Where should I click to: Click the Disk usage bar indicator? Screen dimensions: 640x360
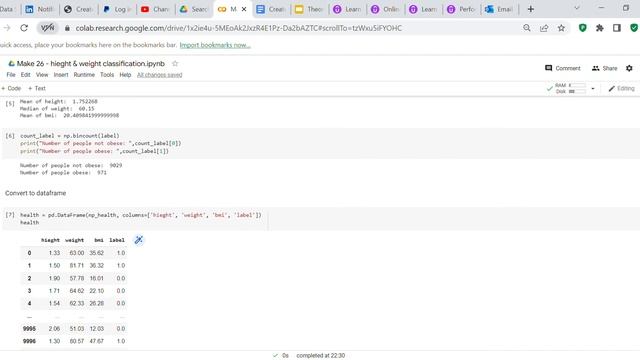[x=577, y=91]
